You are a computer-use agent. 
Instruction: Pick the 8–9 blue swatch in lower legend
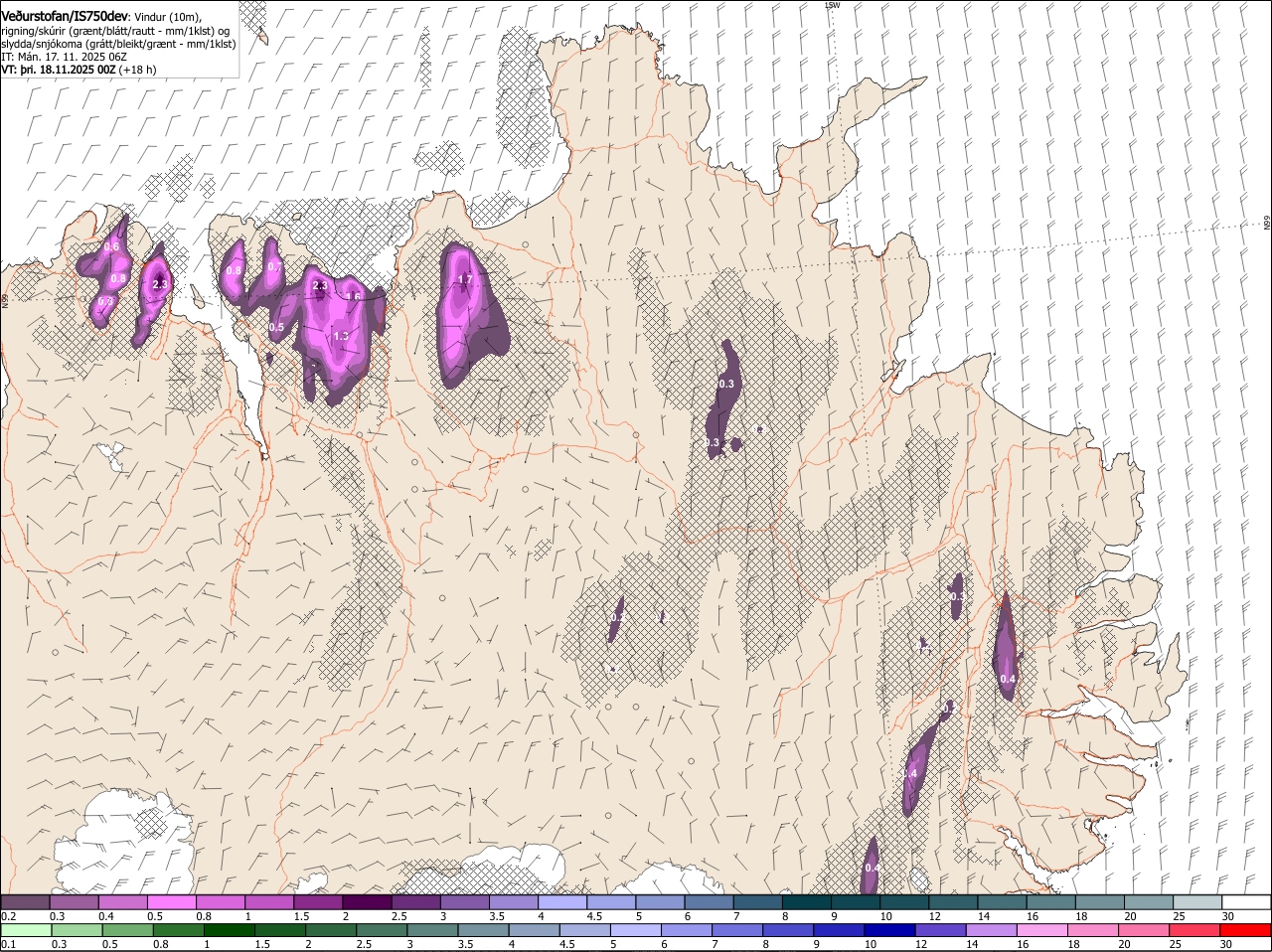(789, 930)
